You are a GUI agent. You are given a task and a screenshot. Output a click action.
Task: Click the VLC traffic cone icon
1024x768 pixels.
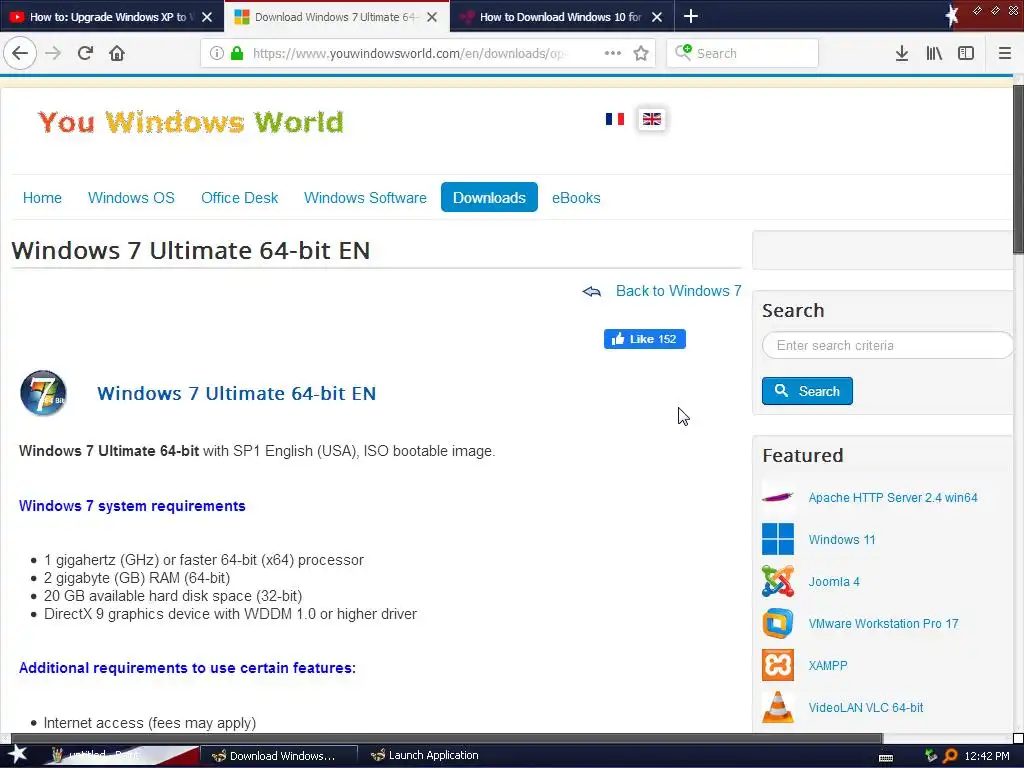[x=778, y=707]
